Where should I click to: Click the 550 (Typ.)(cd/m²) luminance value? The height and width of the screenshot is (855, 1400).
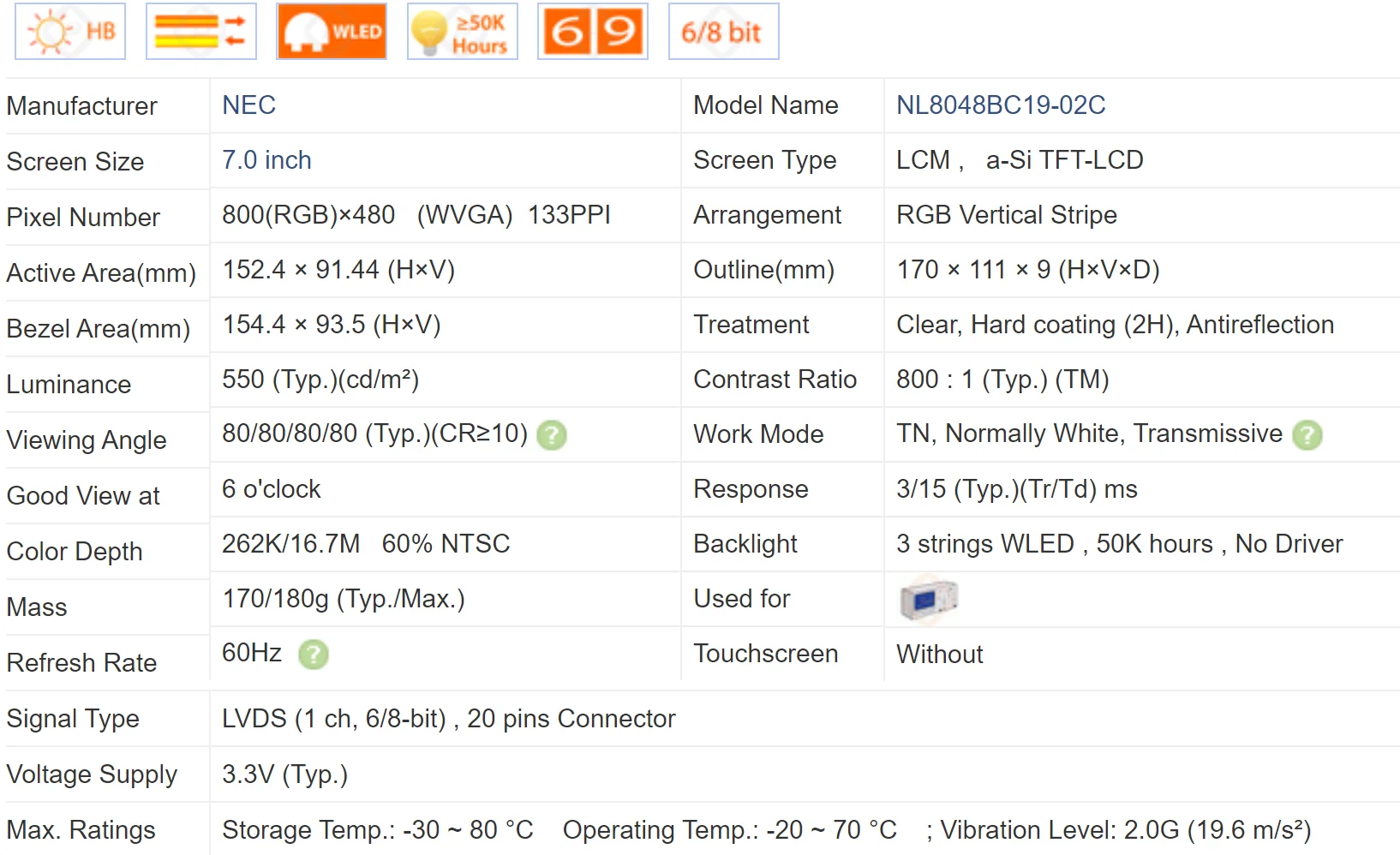pos(320,380)
